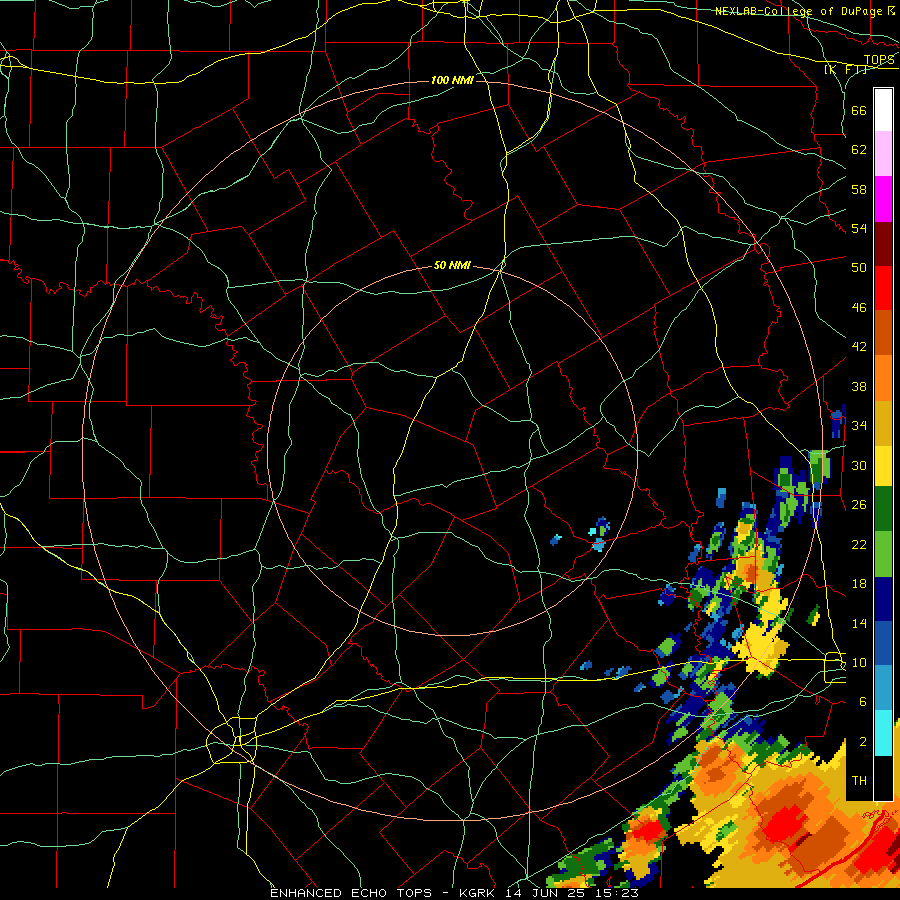Click the legend value 38
Viewport: 900px width, 900px height.
tap(859, 386)
